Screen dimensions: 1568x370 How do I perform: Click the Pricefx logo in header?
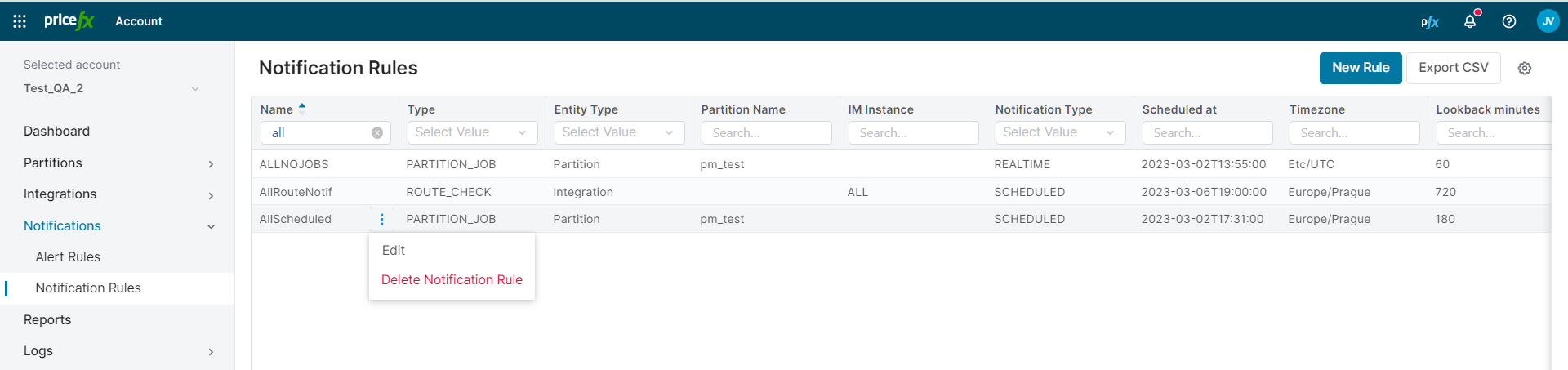tap(69, 21)
